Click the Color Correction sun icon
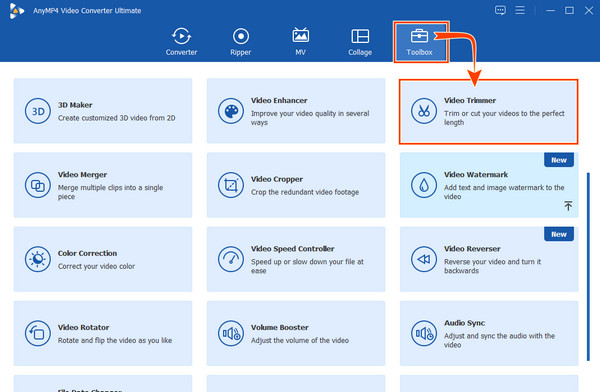Image resolution: width=600 pixels, height=392 pixels. click(x=38, y=259)
